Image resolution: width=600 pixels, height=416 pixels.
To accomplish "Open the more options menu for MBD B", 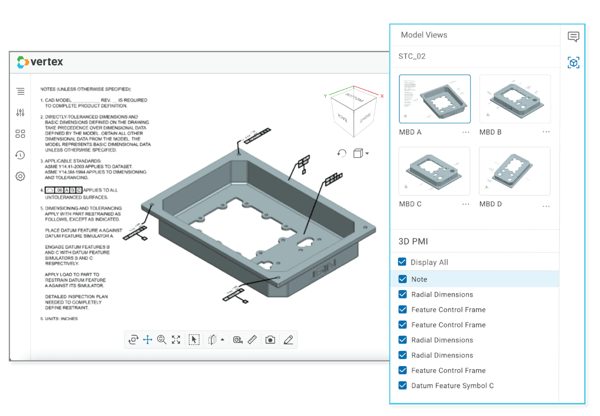I will click(546, 132).
